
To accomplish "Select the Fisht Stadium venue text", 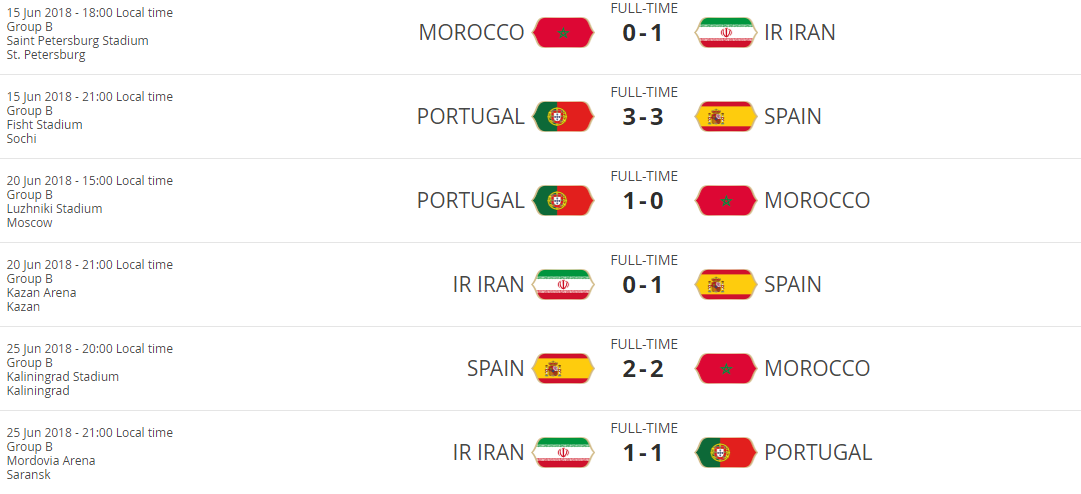I will (44, 125).
